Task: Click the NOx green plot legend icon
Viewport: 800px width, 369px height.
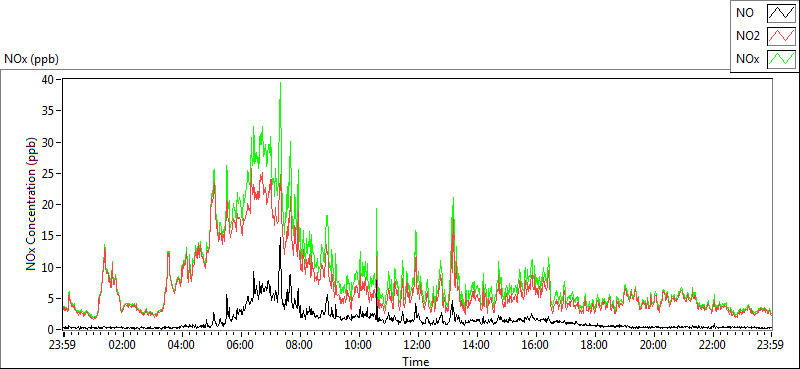Action: [x=782, y=59]
